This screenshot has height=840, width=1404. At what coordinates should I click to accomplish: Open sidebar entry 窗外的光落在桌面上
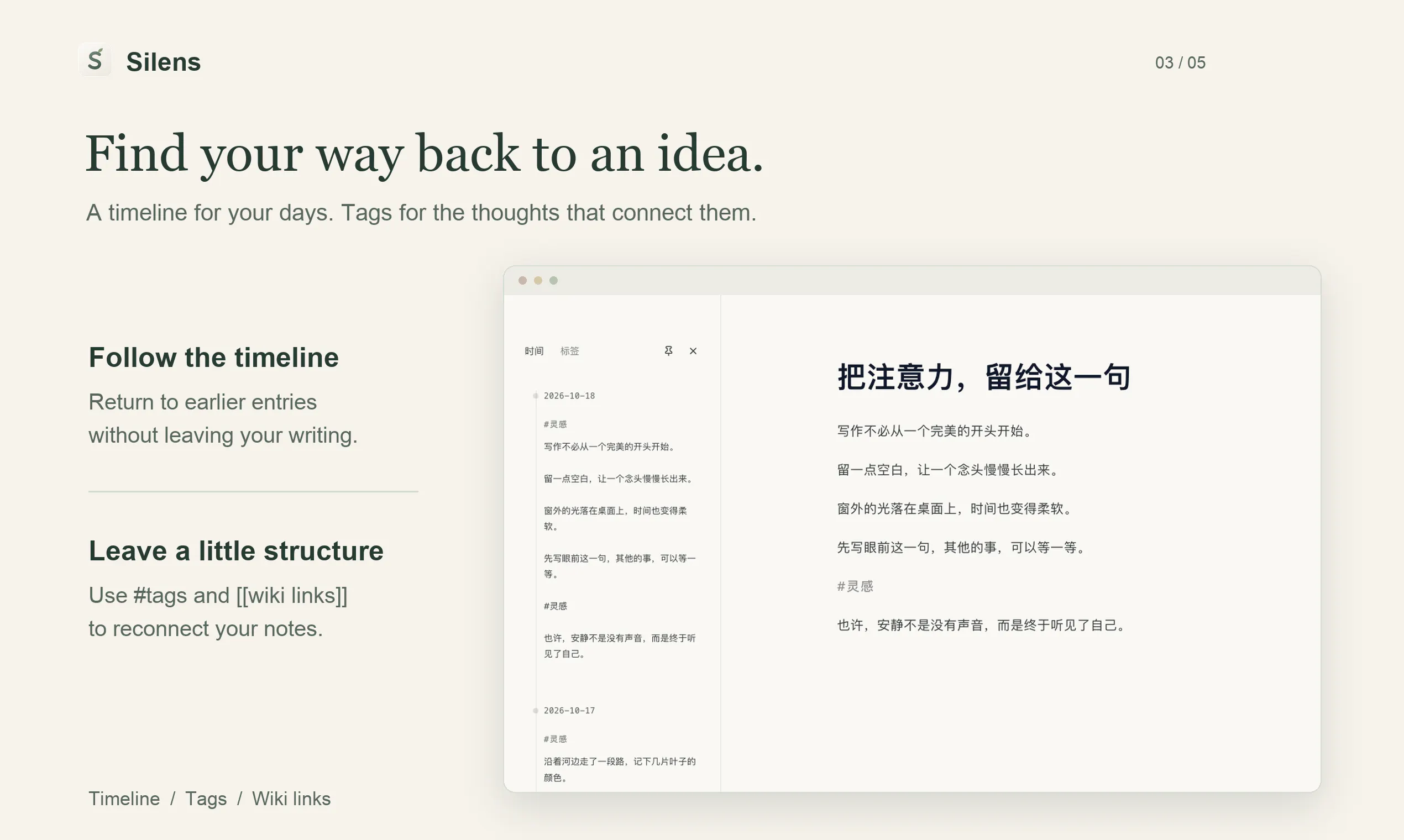click(615, 518)
